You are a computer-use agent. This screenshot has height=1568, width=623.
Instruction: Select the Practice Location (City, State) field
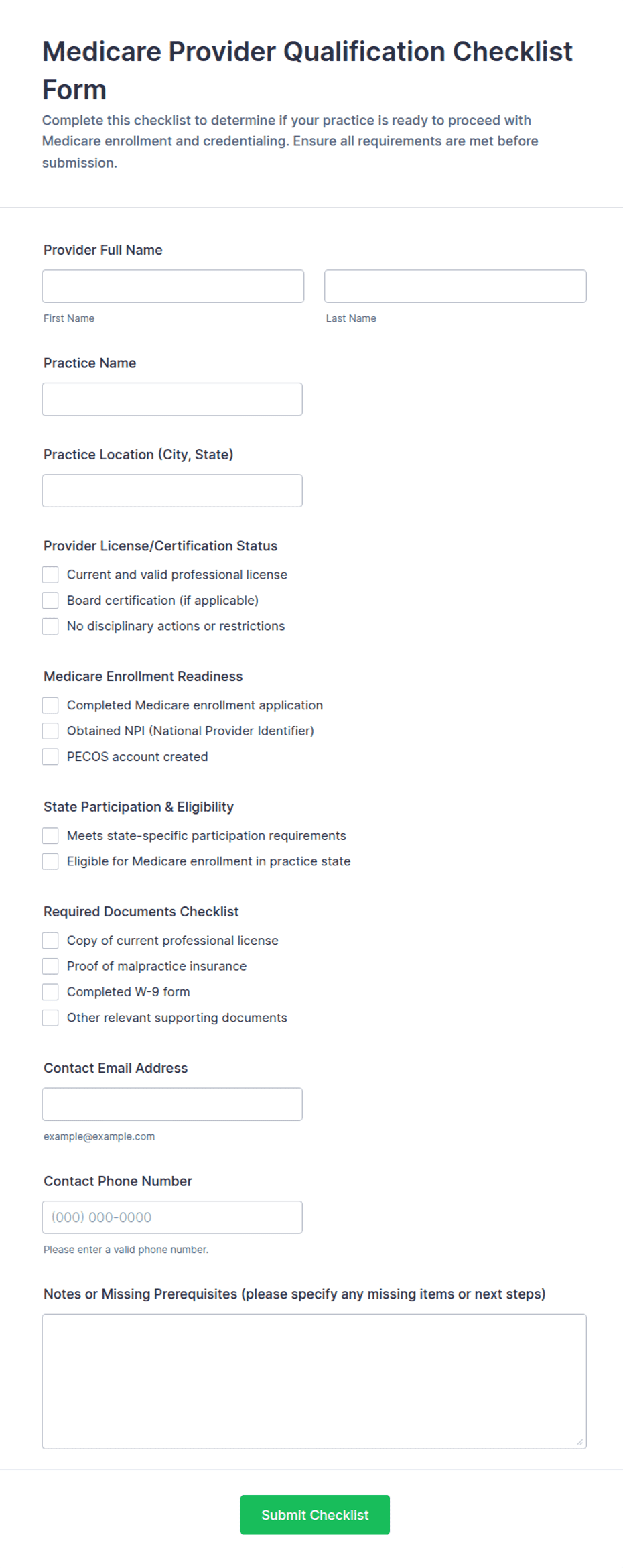click(x=172, y=491)
